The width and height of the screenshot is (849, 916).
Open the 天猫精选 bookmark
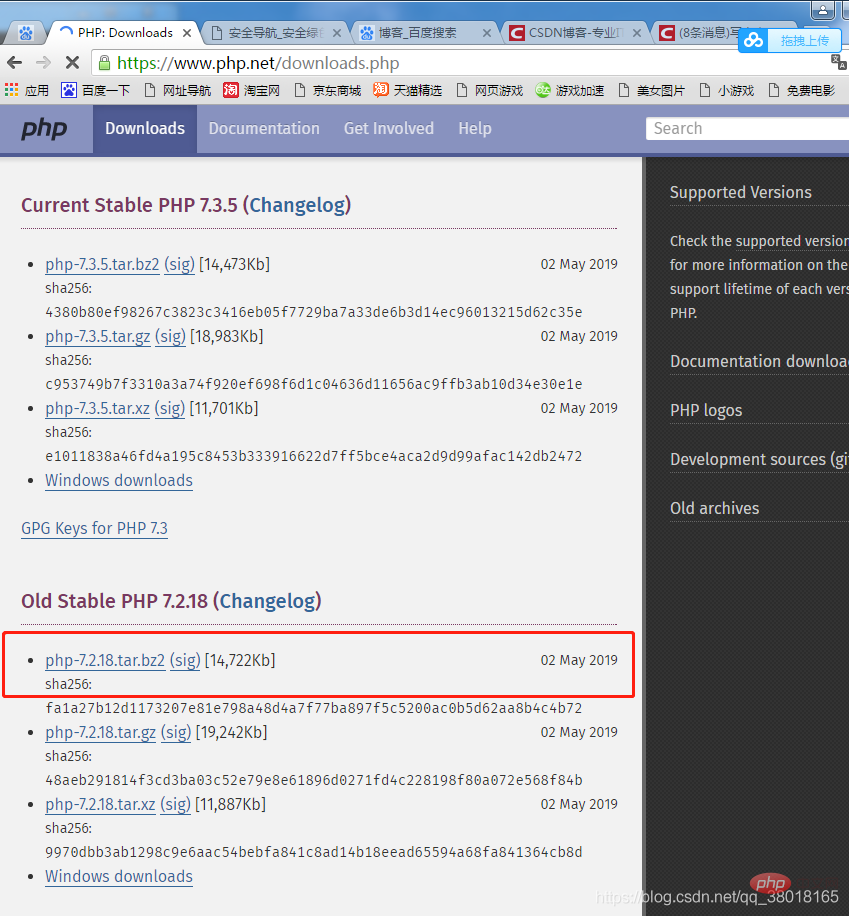(407, 90)
